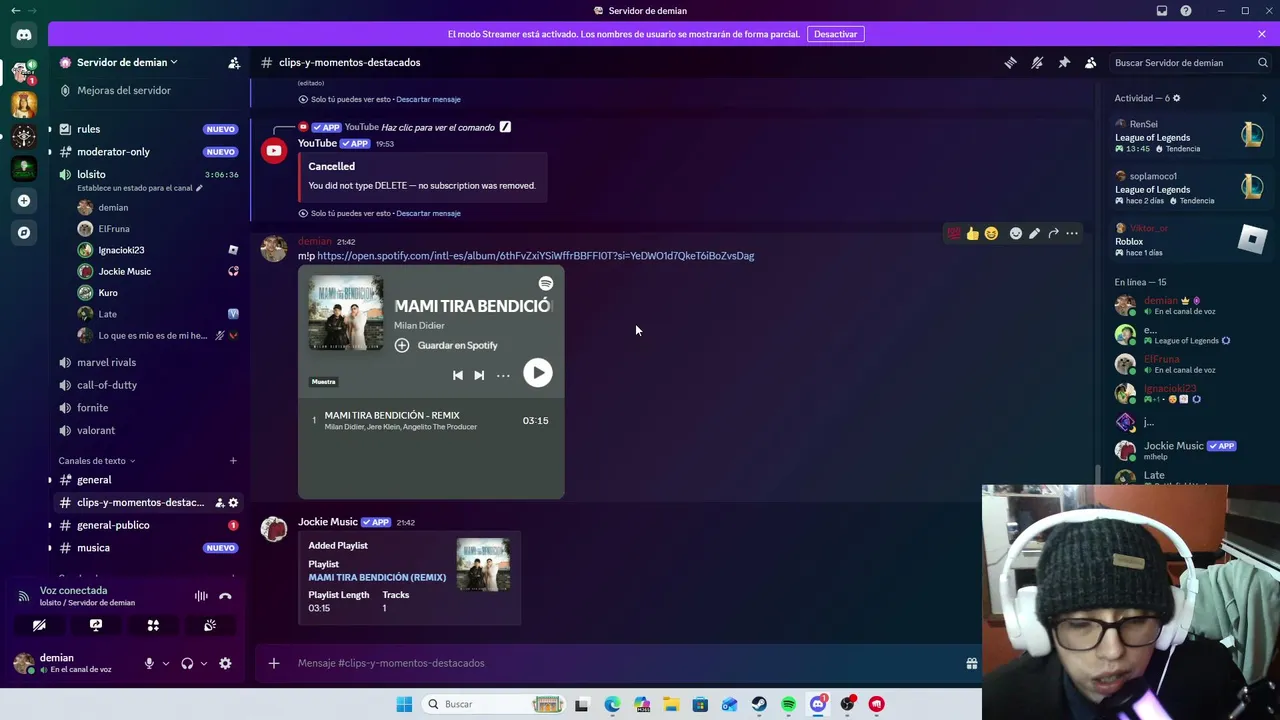Open more options for the hovered message

click(x=1072, y=234)
